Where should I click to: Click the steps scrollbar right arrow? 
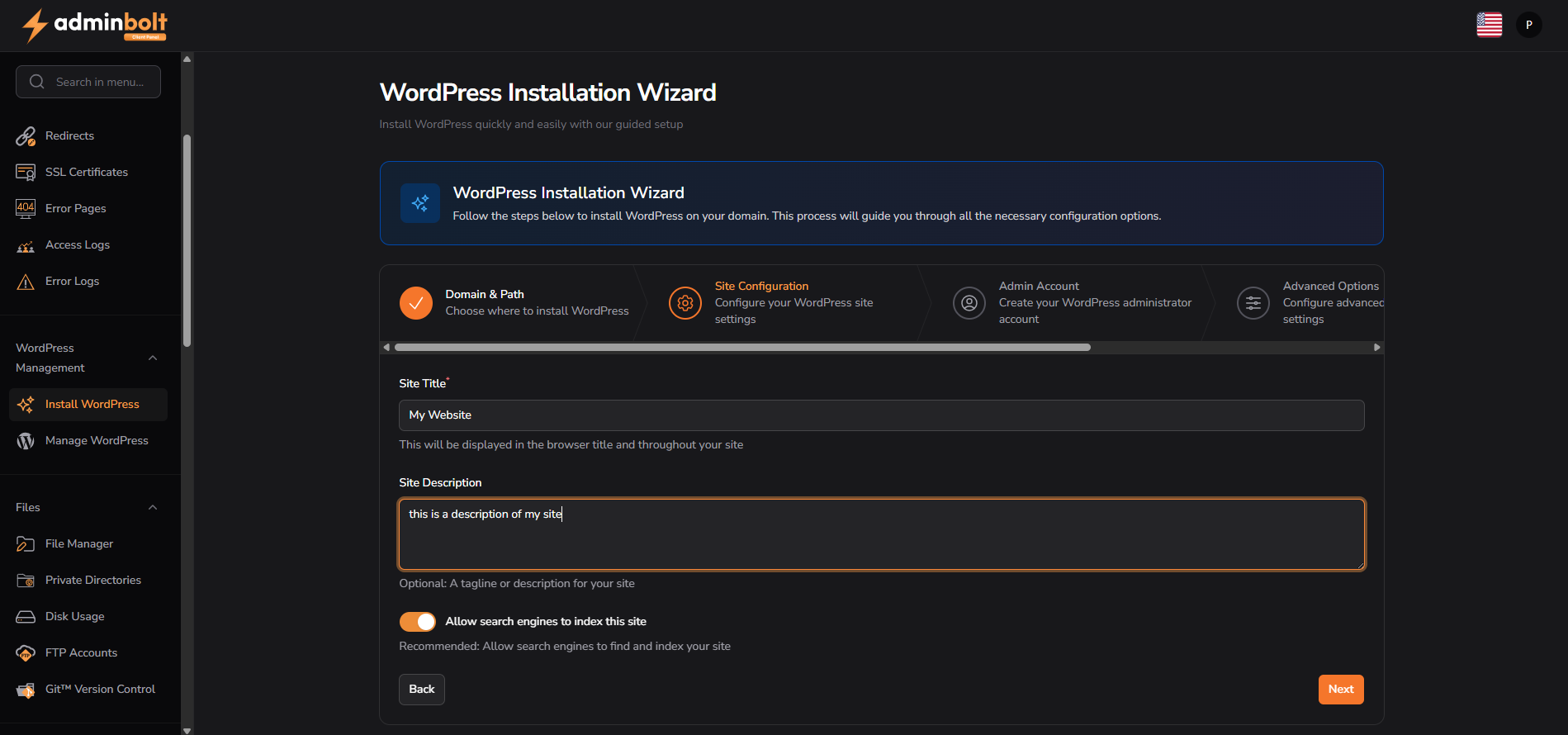(x=1376, y=348)
